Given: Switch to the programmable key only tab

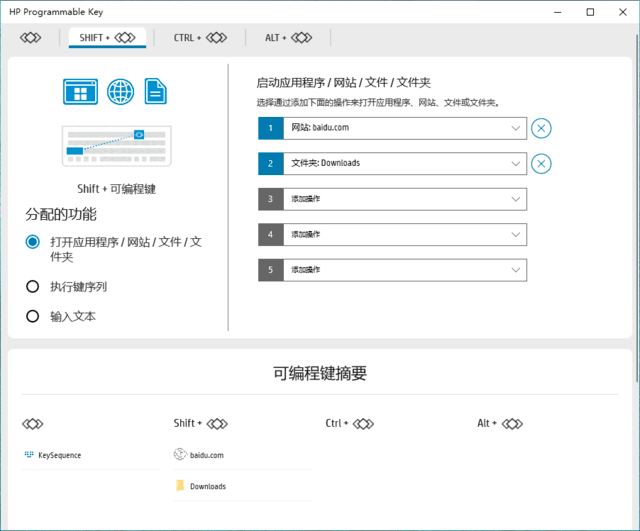Looking at the screenshot, I should click(31, 38).
